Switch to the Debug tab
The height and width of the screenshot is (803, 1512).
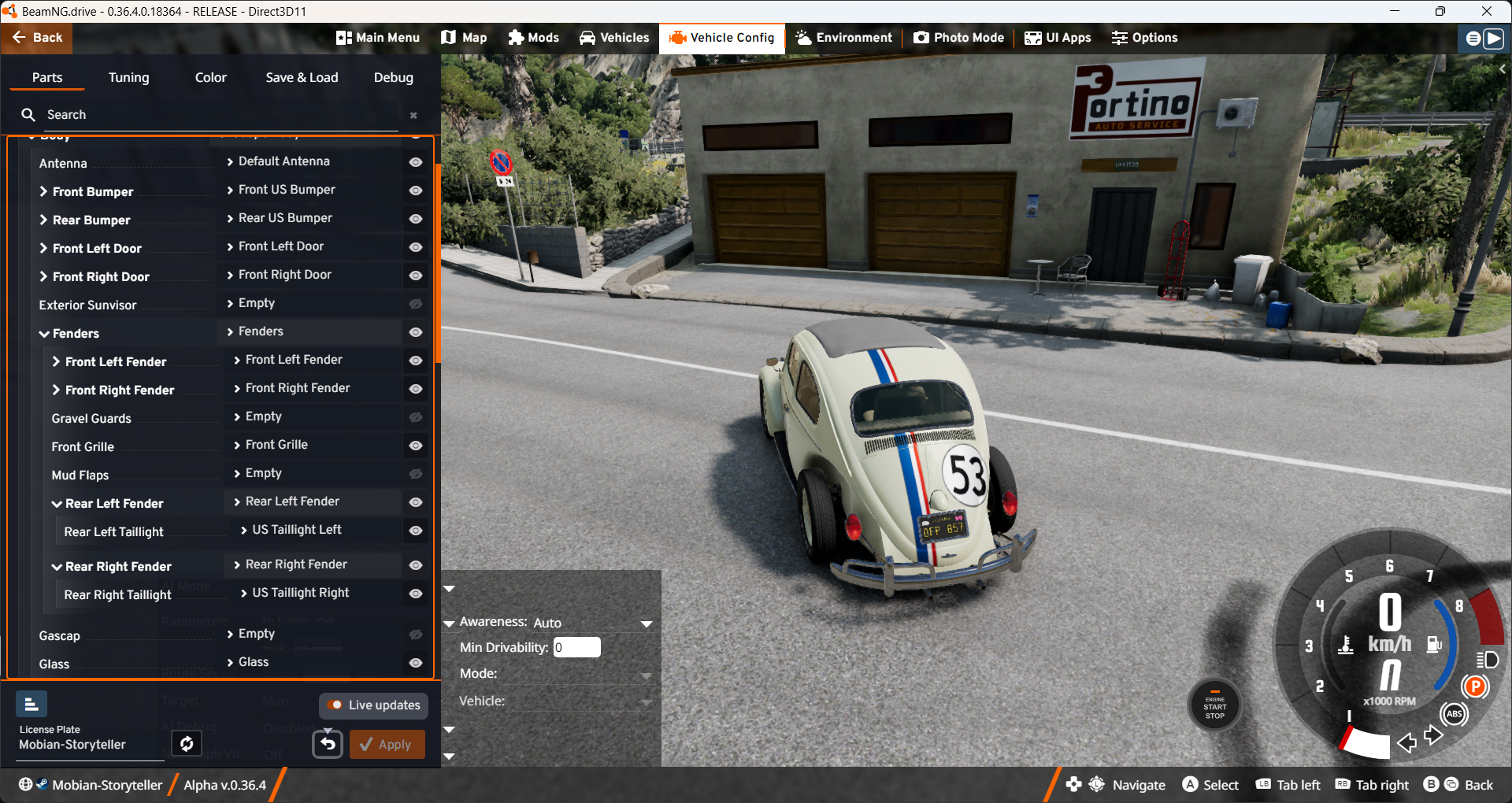tap(394, 77)
